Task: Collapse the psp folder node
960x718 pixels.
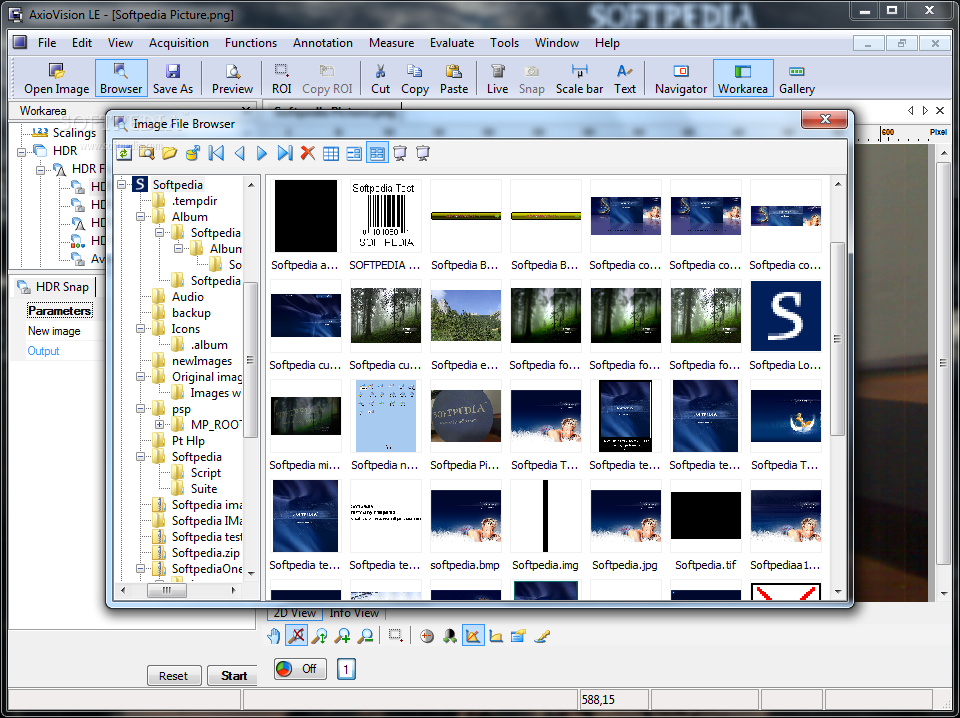Action: pyautogui.click(x=140, y=408)
